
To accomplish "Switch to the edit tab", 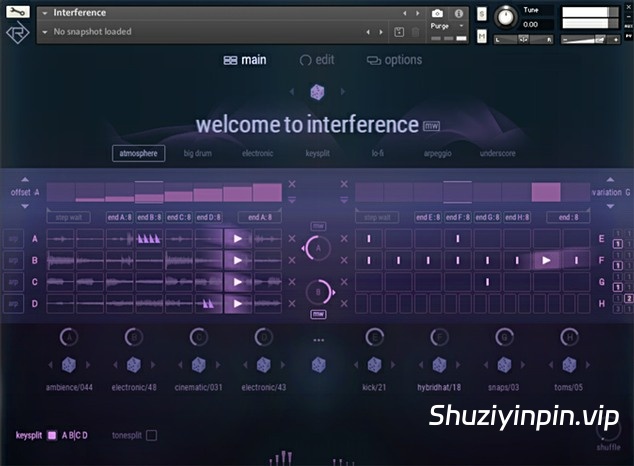I will tap(317, 60).
